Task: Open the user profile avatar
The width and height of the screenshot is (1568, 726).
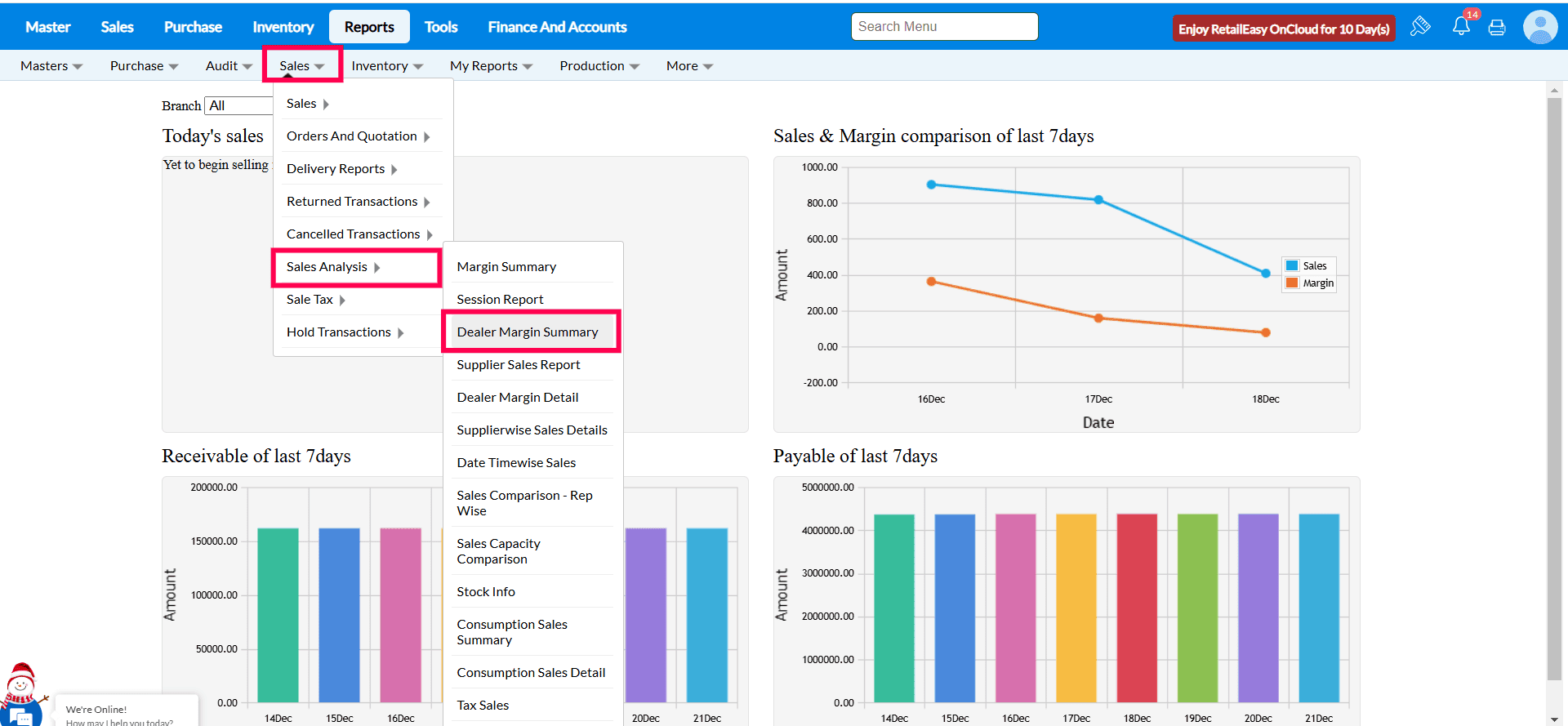Action: (1539, 27)
